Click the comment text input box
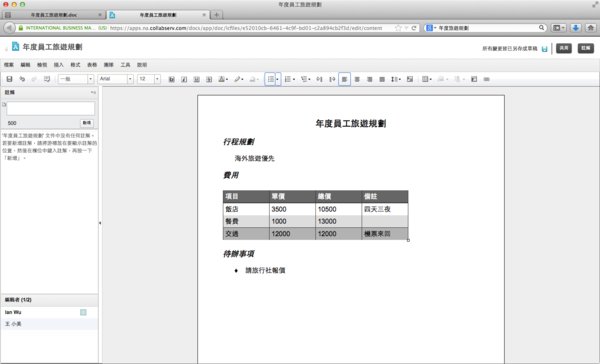This screenshot has height=364, width=600. pos(51,108)
